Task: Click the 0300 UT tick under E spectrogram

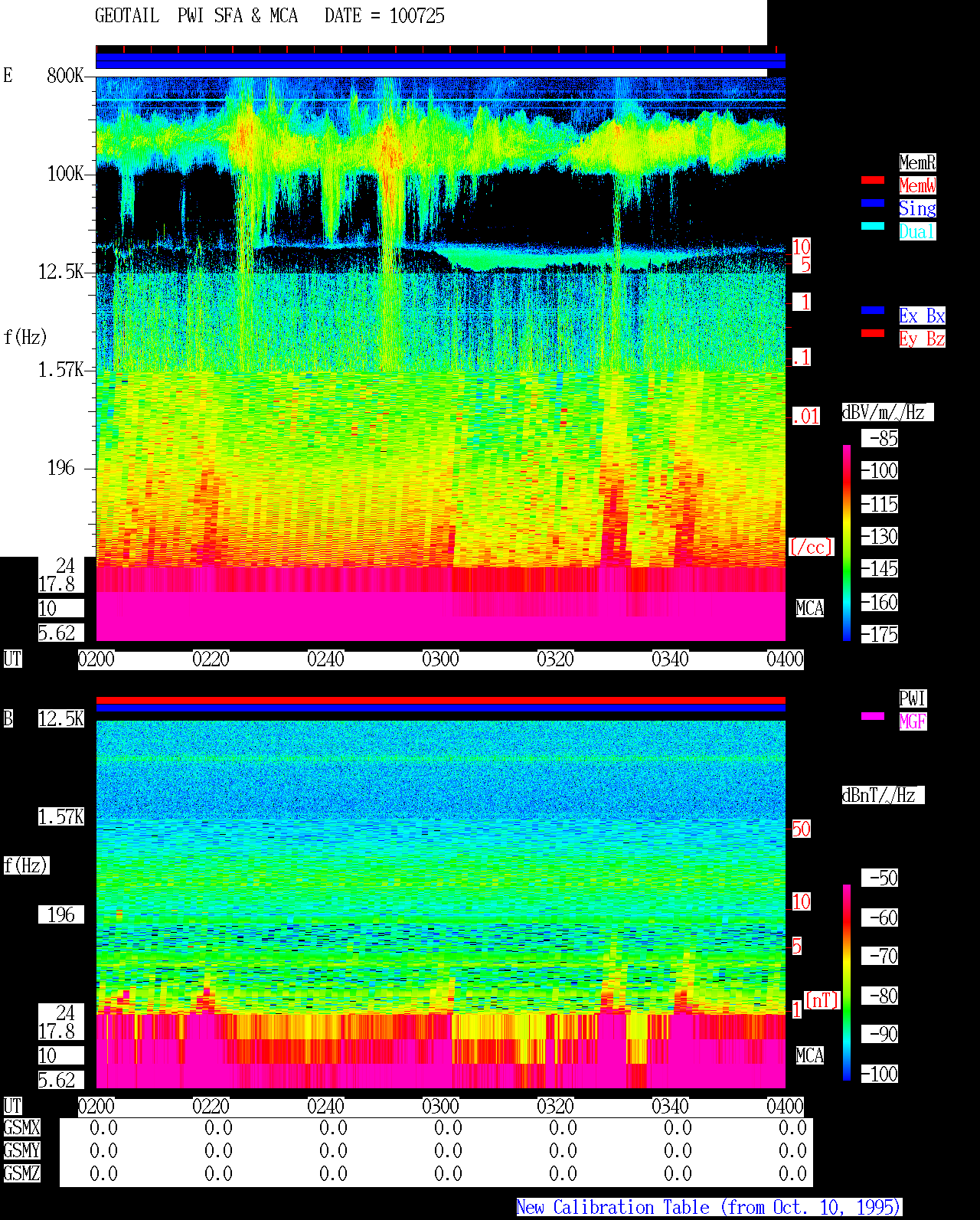Action: click(x=440, y=659)
